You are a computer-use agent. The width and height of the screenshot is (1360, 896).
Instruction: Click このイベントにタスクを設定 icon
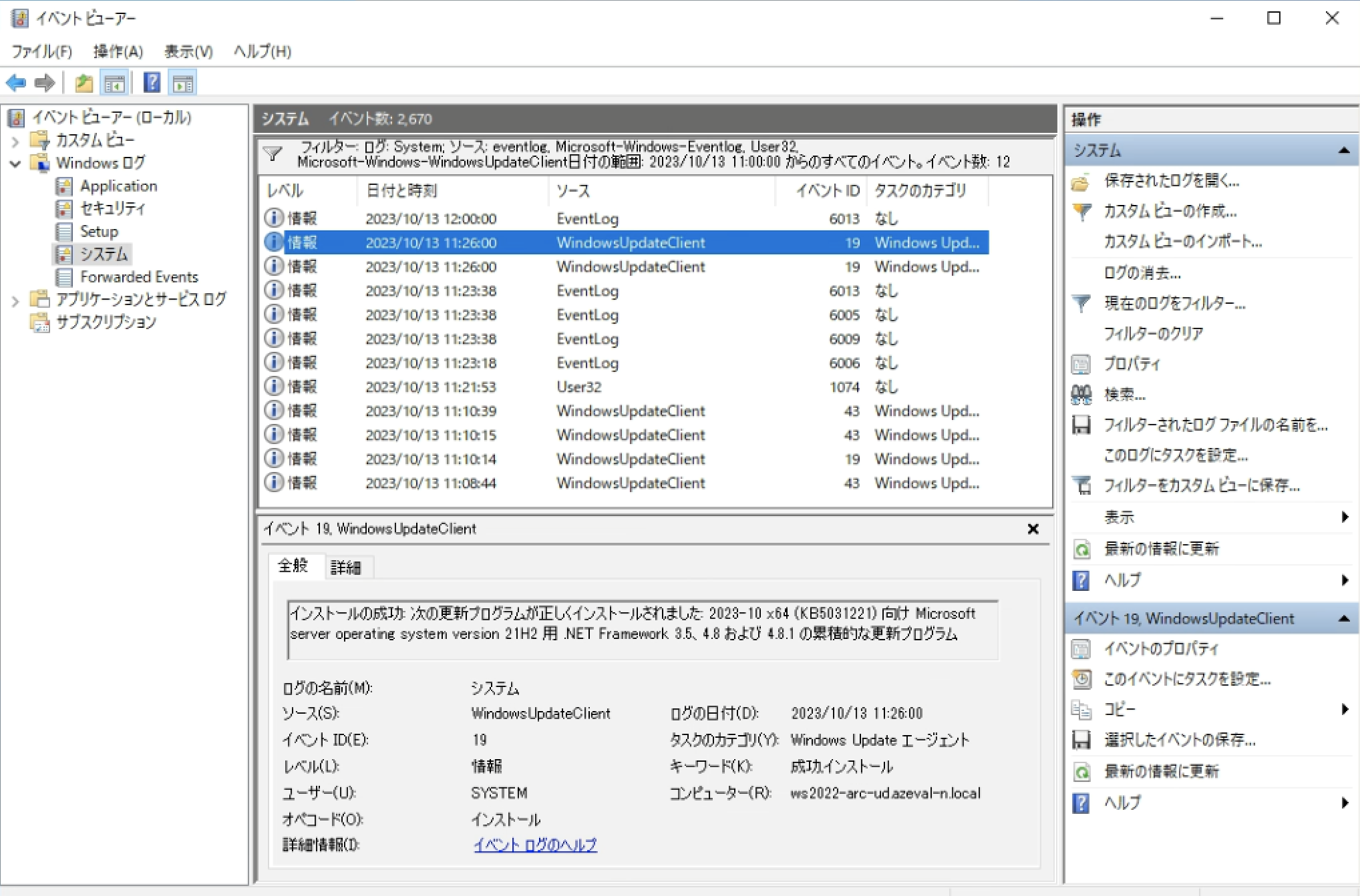point(1081,679)
